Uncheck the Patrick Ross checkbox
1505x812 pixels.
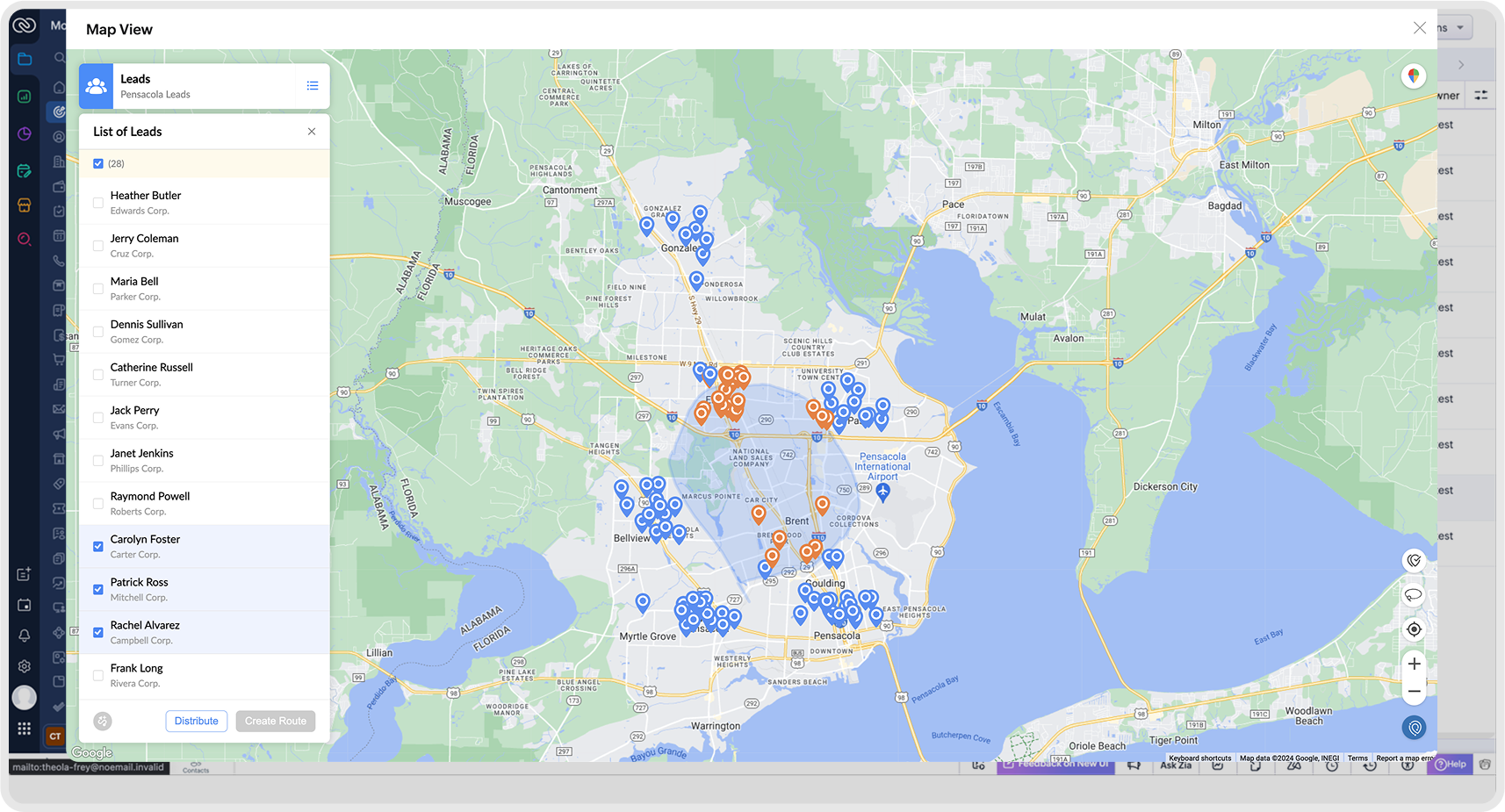tap(98, 590)
